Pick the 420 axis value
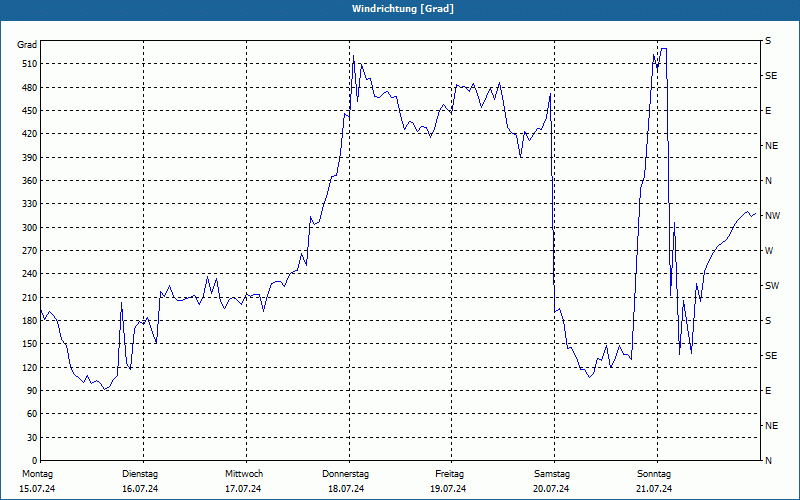This screenshot has height=500, width=800. pyautogui.click(x=29, y=134)
